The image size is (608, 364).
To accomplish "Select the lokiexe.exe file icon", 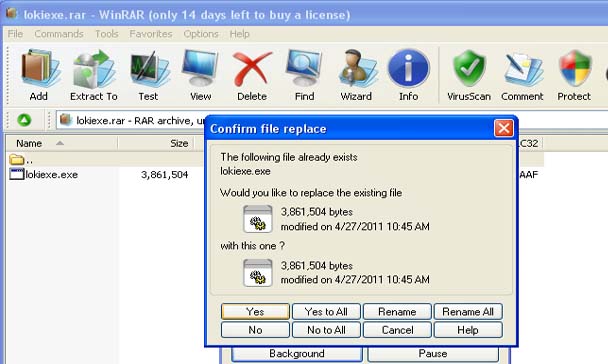I will tap(17, 174).
